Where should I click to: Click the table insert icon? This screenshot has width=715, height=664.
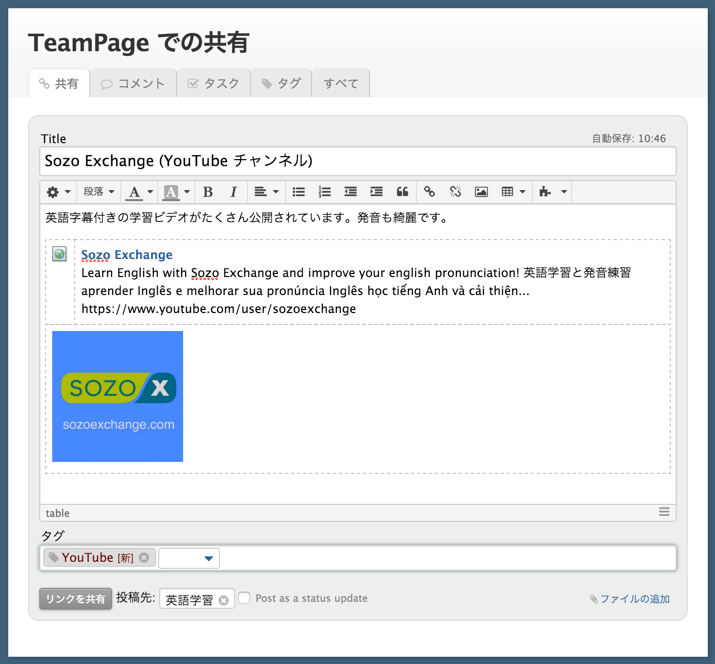(507, 192)
